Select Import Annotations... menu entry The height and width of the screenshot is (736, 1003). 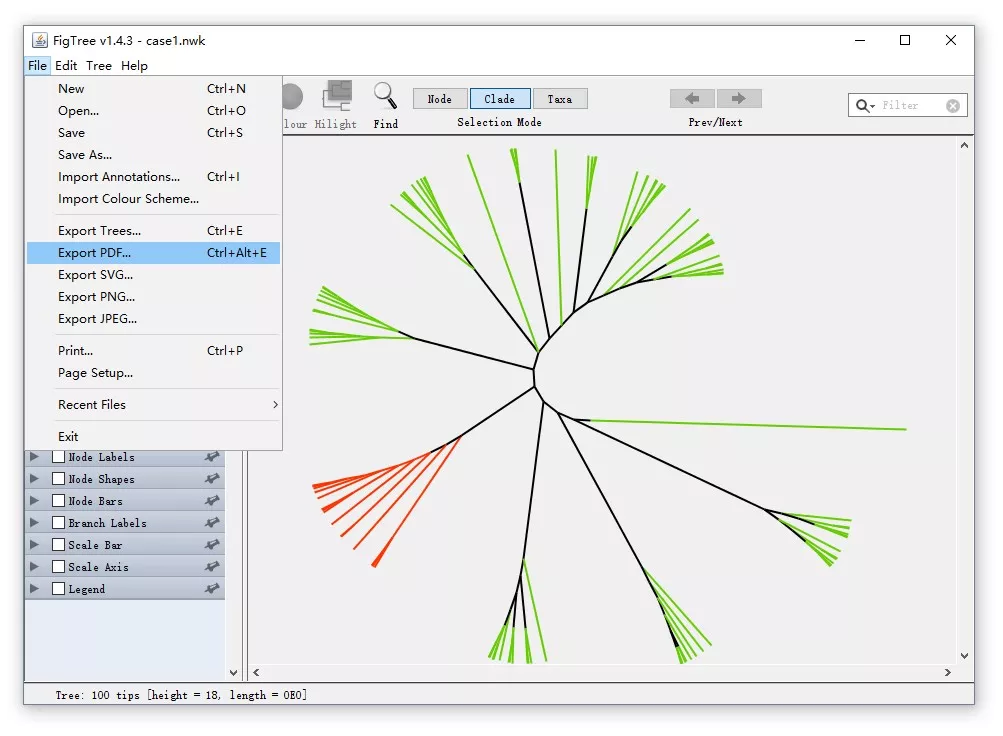154,176
